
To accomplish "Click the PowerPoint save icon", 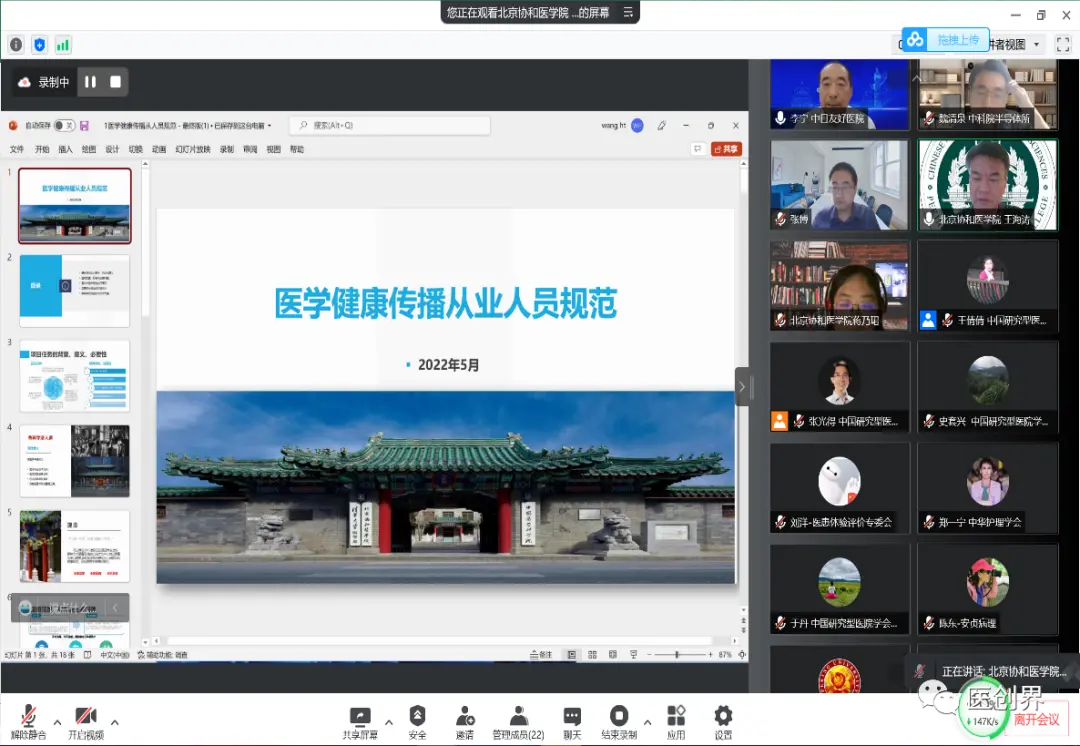I will (x=84, y=125).
